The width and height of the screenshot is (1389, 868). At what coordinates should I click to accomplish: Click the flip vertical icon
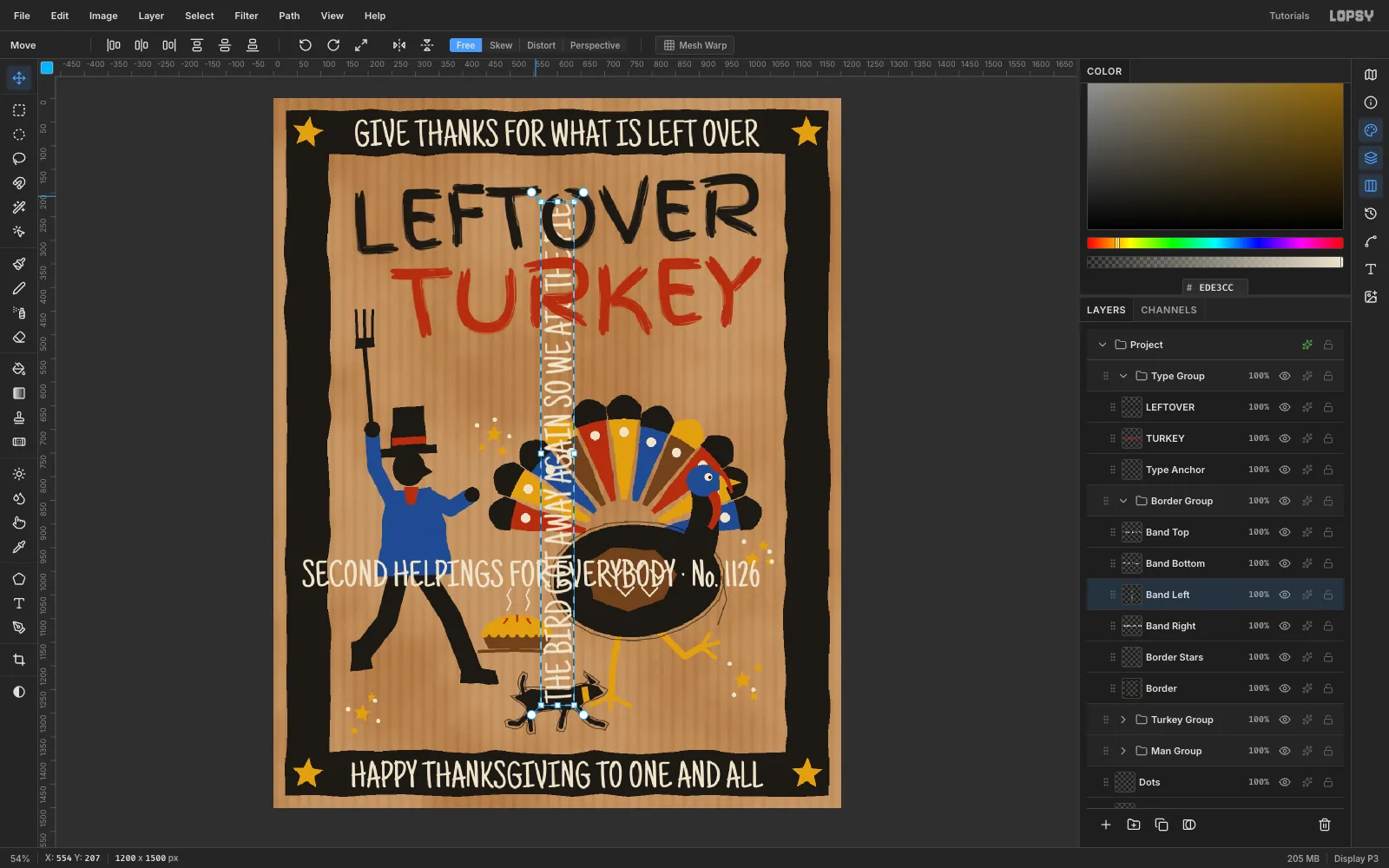click(x=427, y=45)
